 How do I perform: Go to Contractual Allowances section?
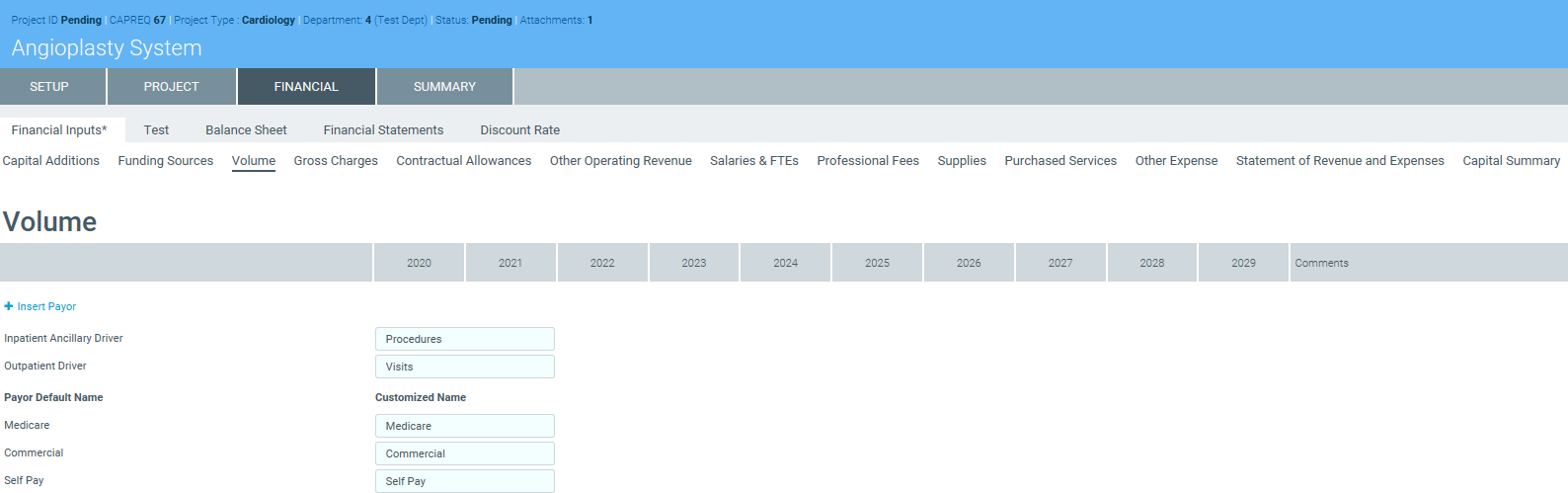point(464,161)
